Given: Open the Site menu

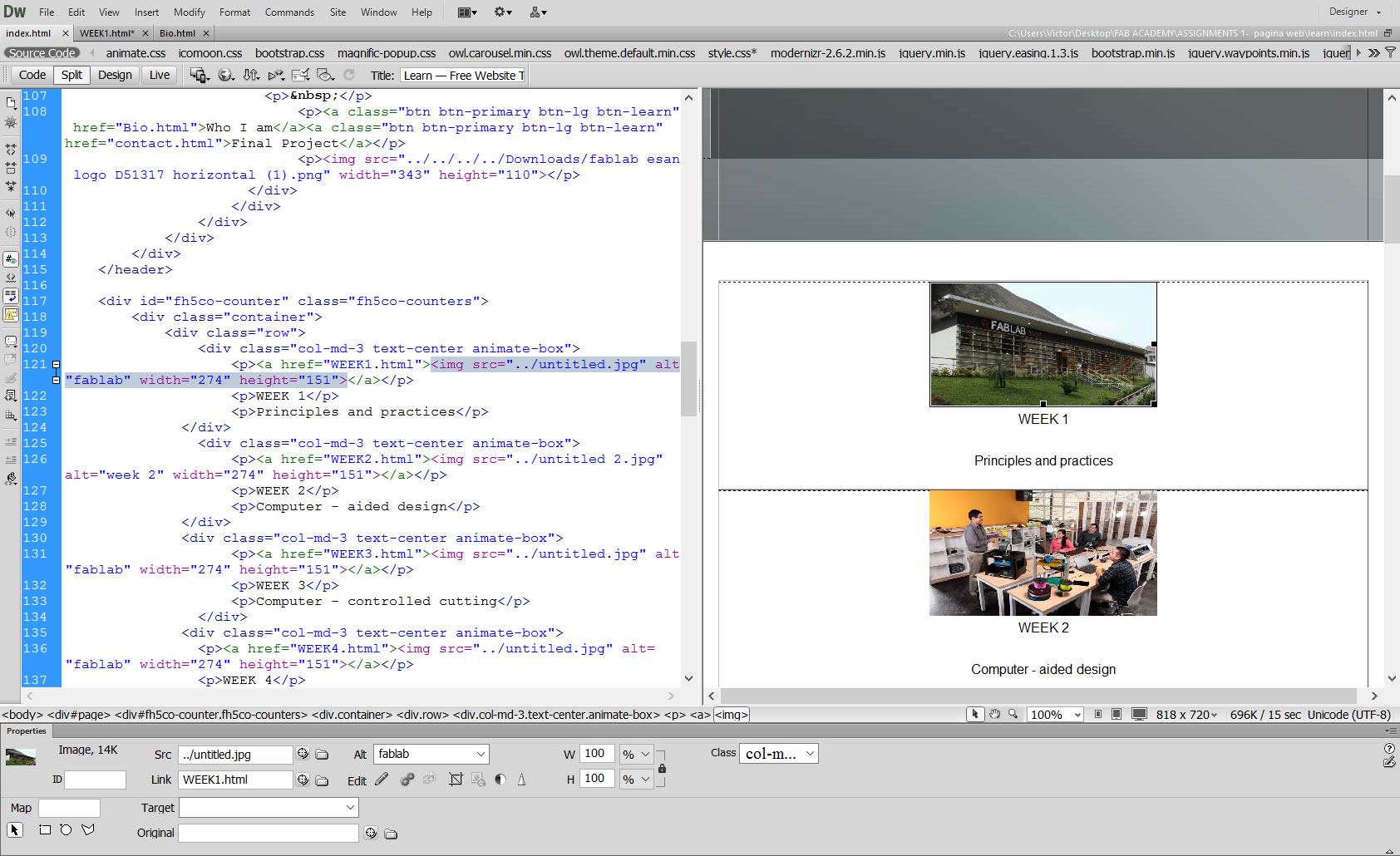Looking at the screenshot, I should point(338,12).
